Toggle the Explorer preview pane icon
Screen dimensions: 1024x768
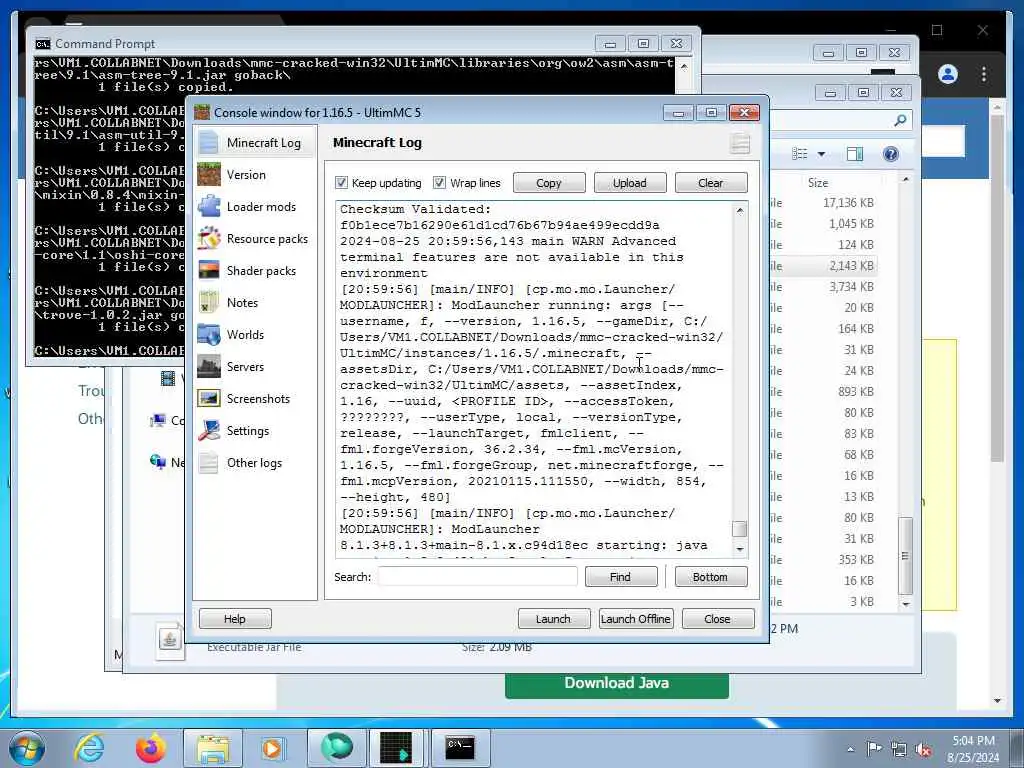[x=854, y=154]
